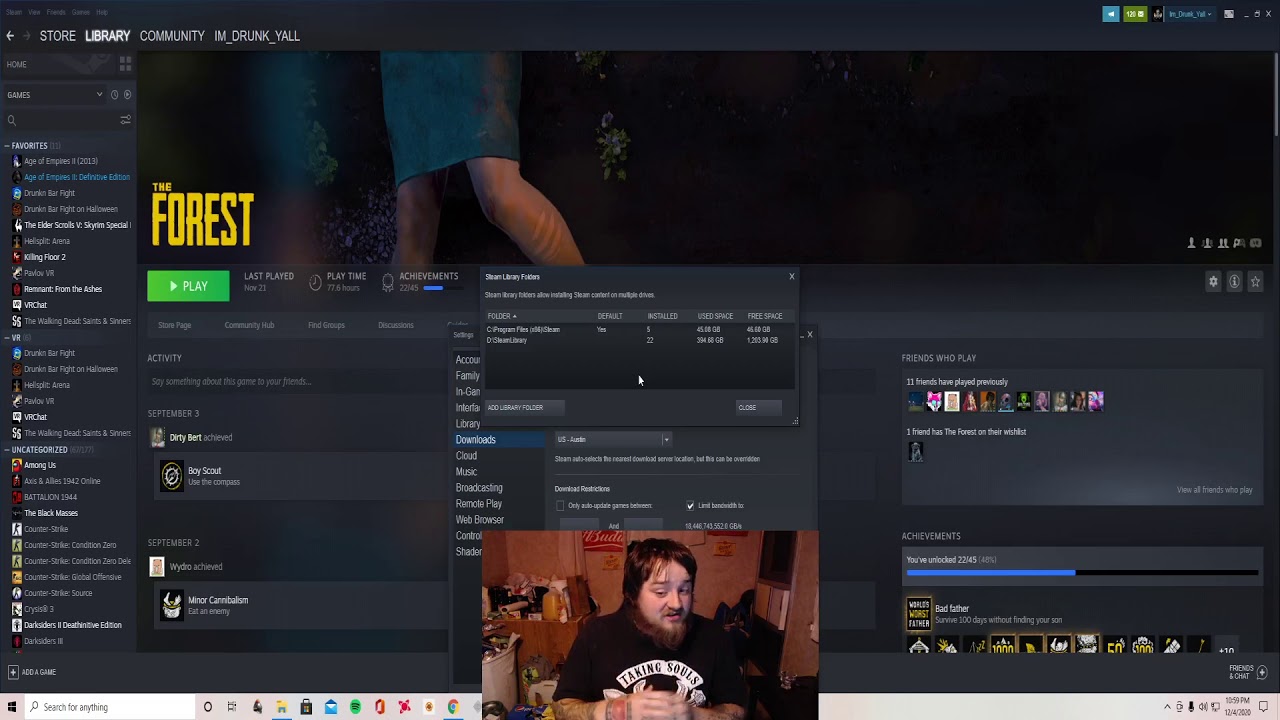Image resolution: width=1280 pixels, height=720 pixels.
Task: Play The Forest
Action: coord(188,286)
